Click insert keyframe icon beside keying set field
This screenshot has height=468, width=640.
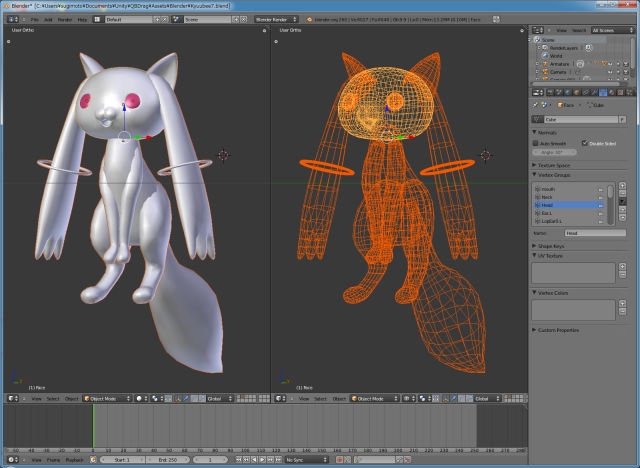click(x=399, y=459)
